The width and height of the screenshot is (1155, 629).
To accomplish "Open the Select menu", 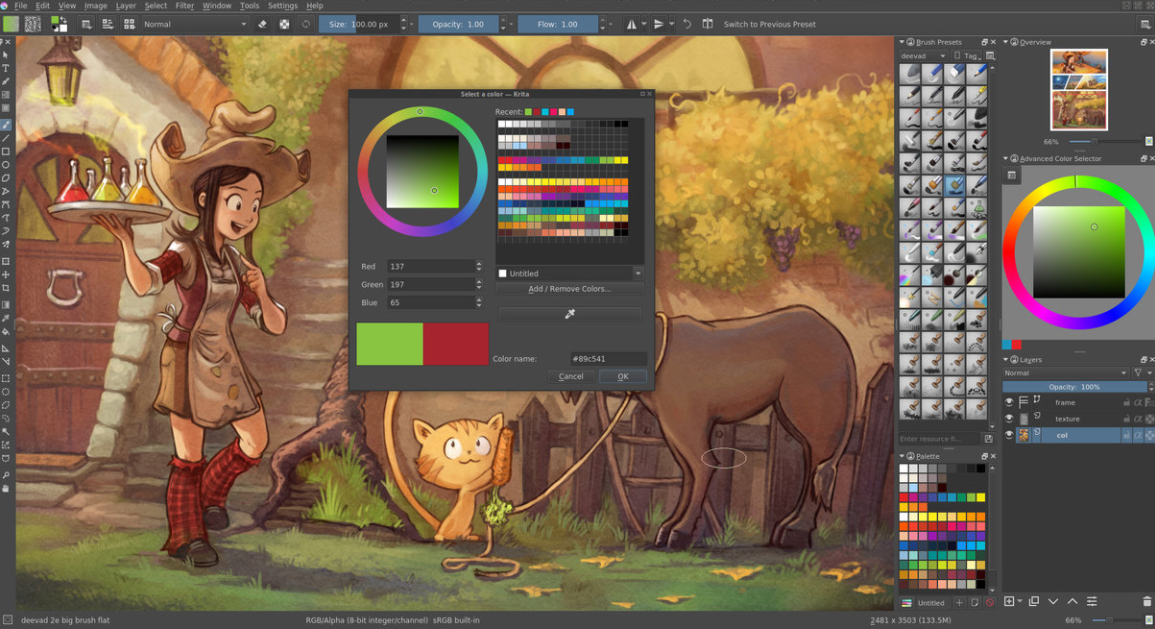I will click(x=155, y=5).
